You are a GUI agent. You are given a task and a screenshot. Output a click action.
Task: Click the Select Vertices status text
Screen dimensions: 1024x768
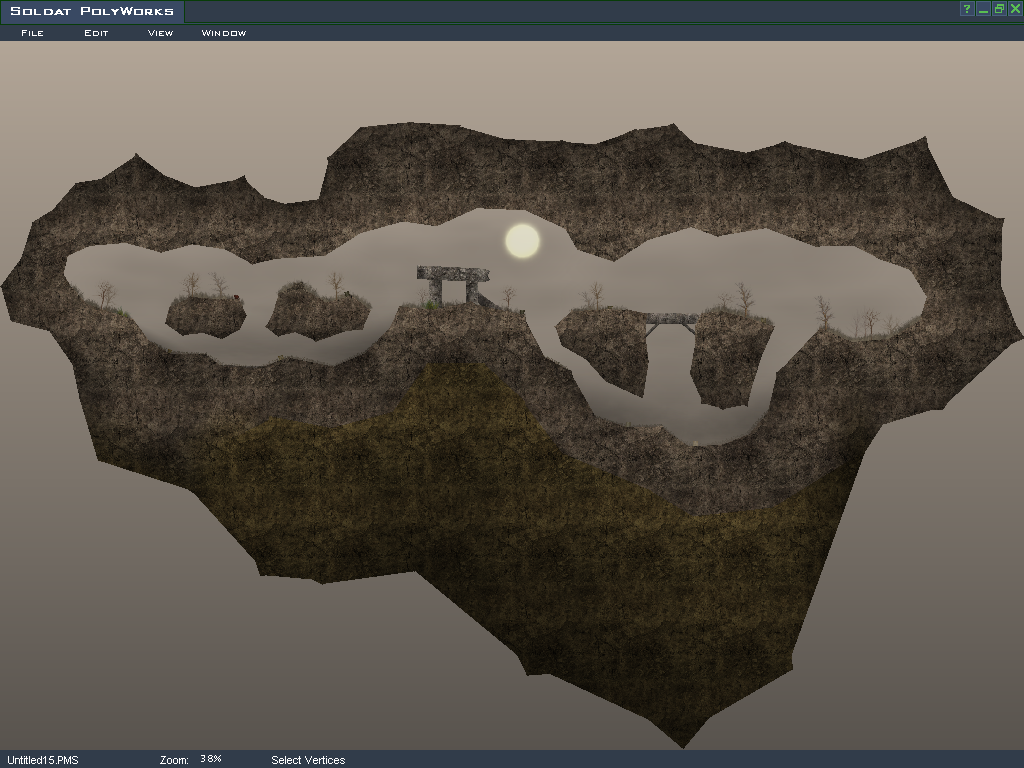click(x=308, y=760)
